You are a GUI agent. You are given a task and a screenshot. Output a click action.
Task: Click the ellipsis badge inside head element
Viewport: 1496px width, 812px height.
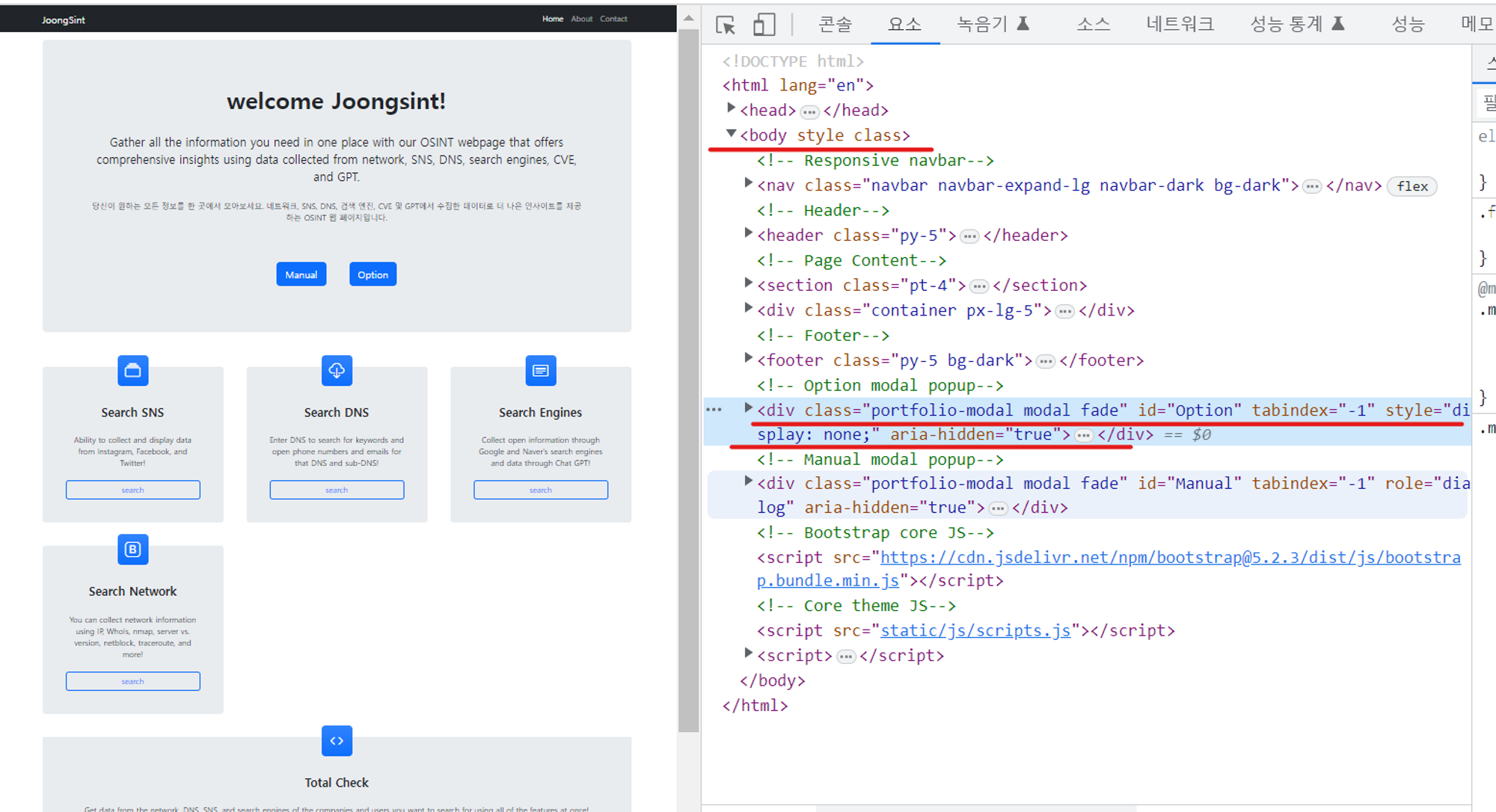[x=809, y=112]
